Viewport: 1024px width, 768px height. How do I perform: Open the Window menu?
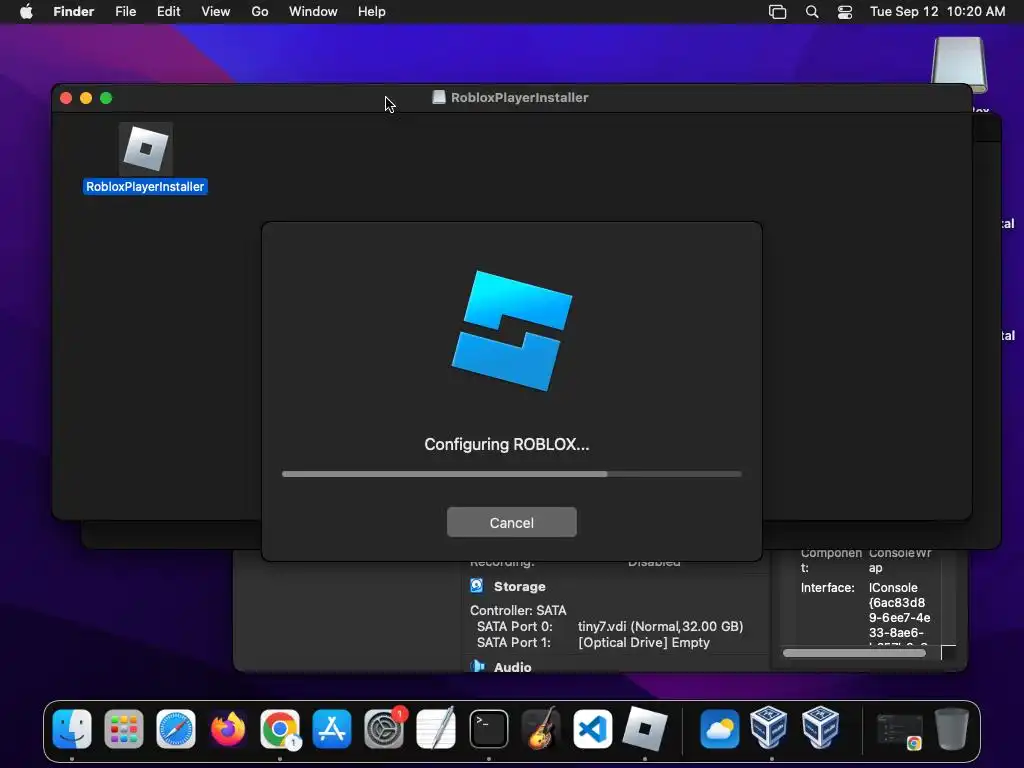[x=313, y=12]
